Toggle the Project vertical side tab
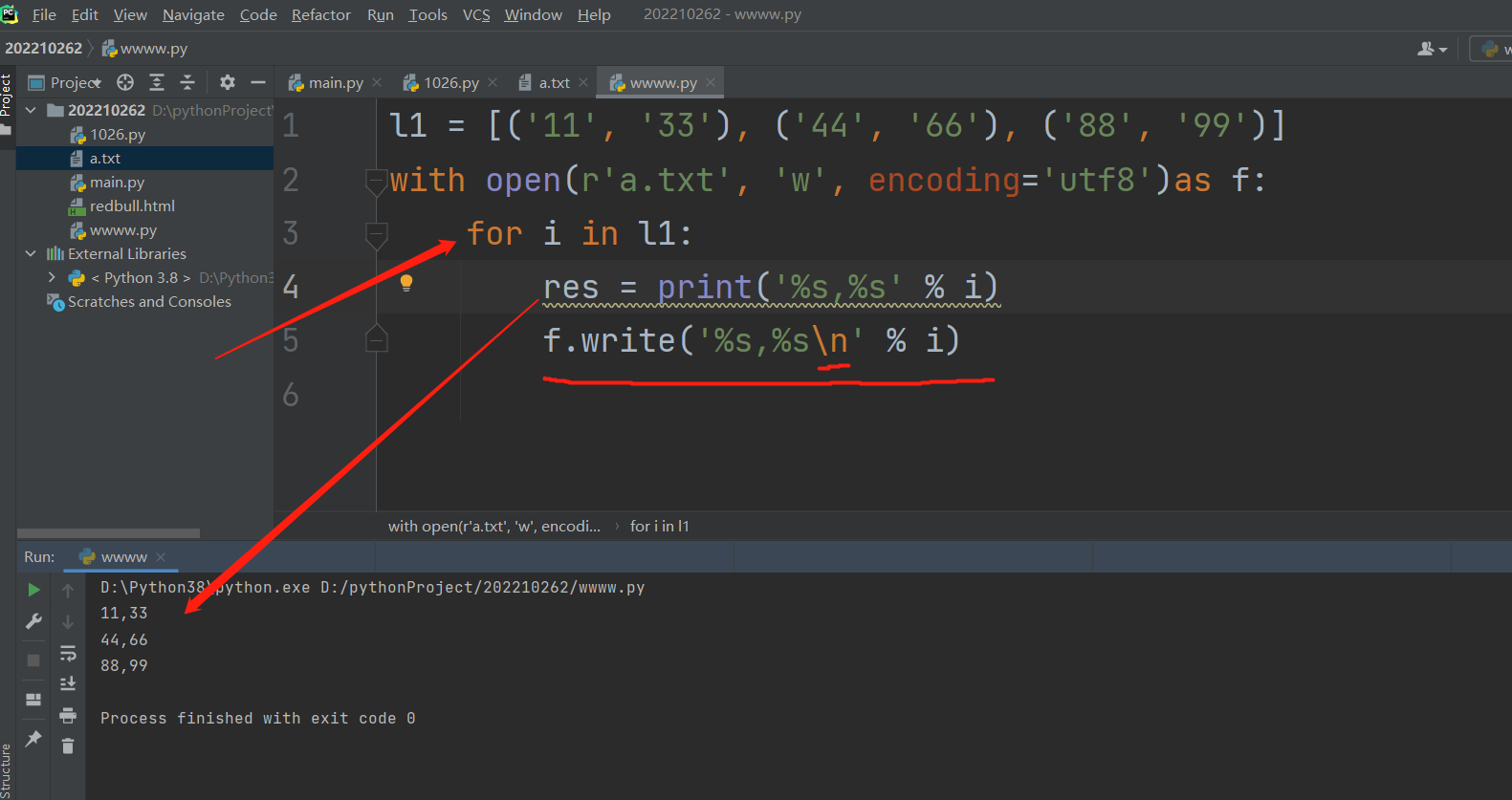This screenshot has height=800, width=1512. click(7, 103)
